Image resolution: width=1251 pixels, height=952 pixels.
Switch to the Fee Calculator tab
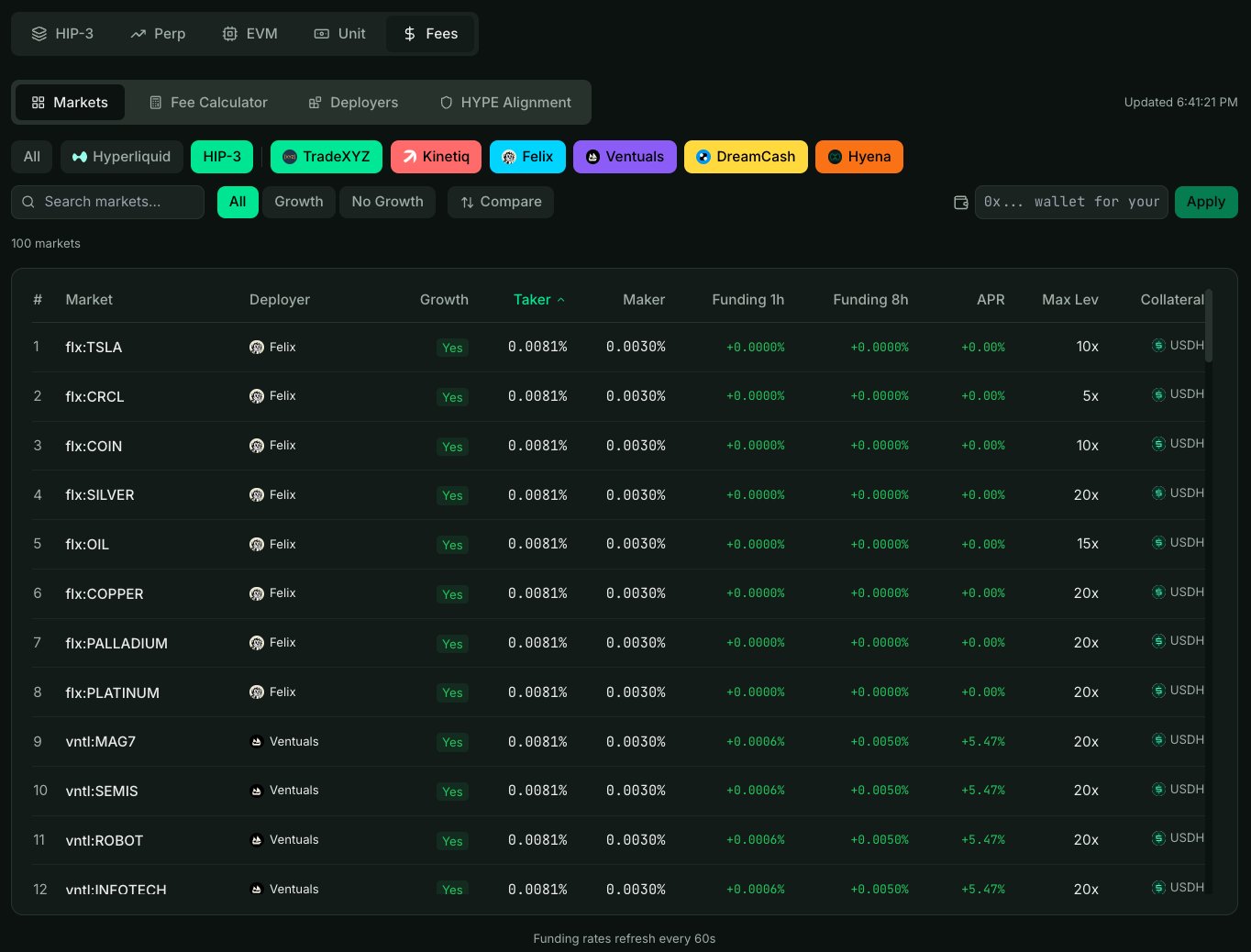pos(208,103)
